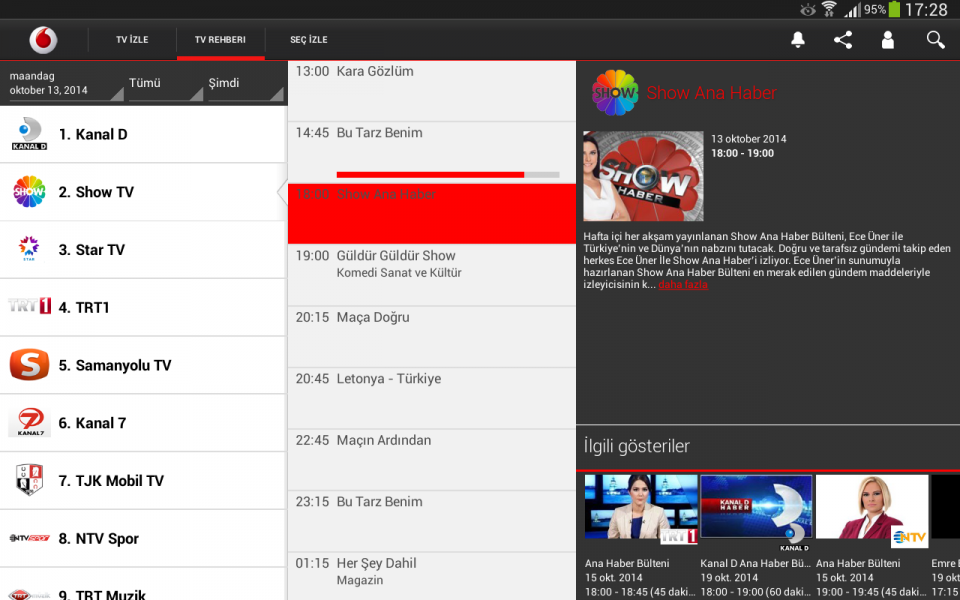Tap the 17:28 clock in status bar
Image resolution: width=960 pixels, height=600 pixels.
coord(926,10)
